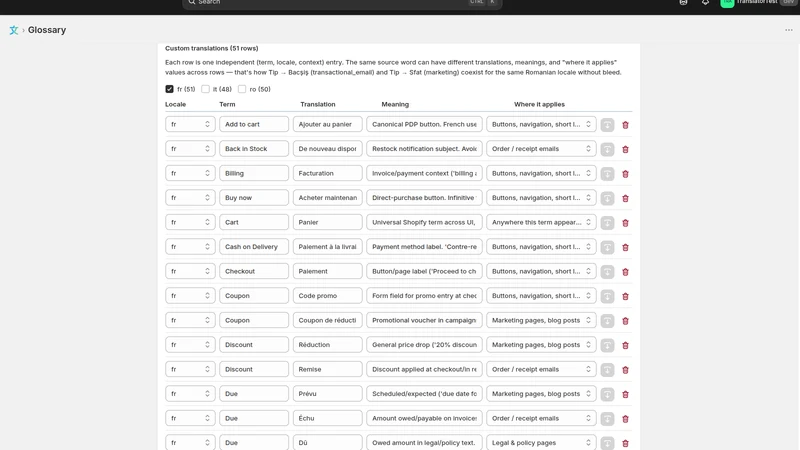Change where-it-applies for Back in Stock

541,148
